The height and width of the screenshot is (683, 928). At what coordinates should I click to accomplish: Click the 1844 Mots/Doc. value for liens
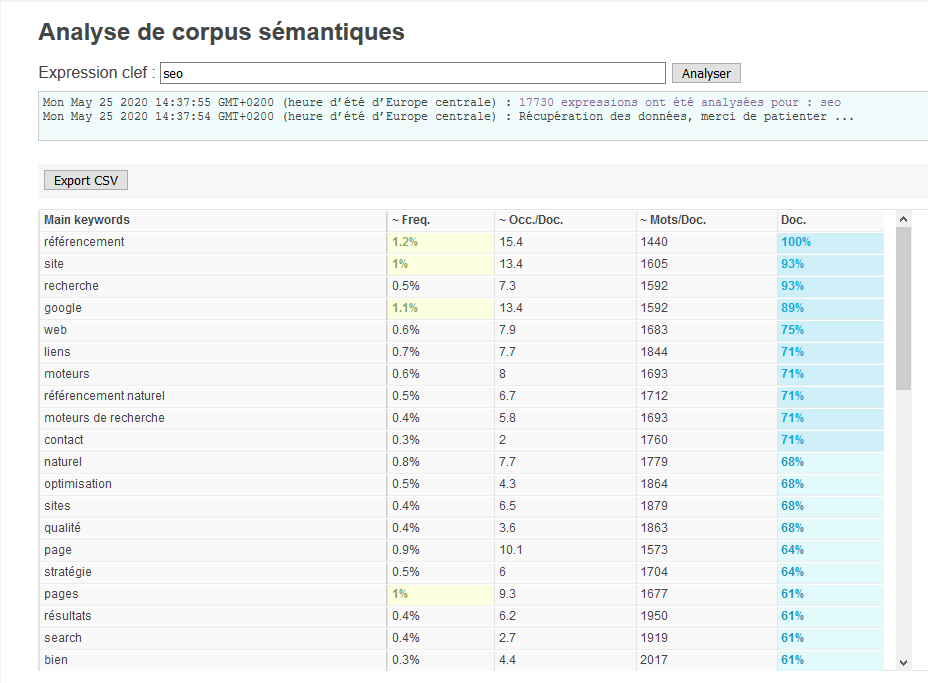pyautogui.click(x=654, y=352)
